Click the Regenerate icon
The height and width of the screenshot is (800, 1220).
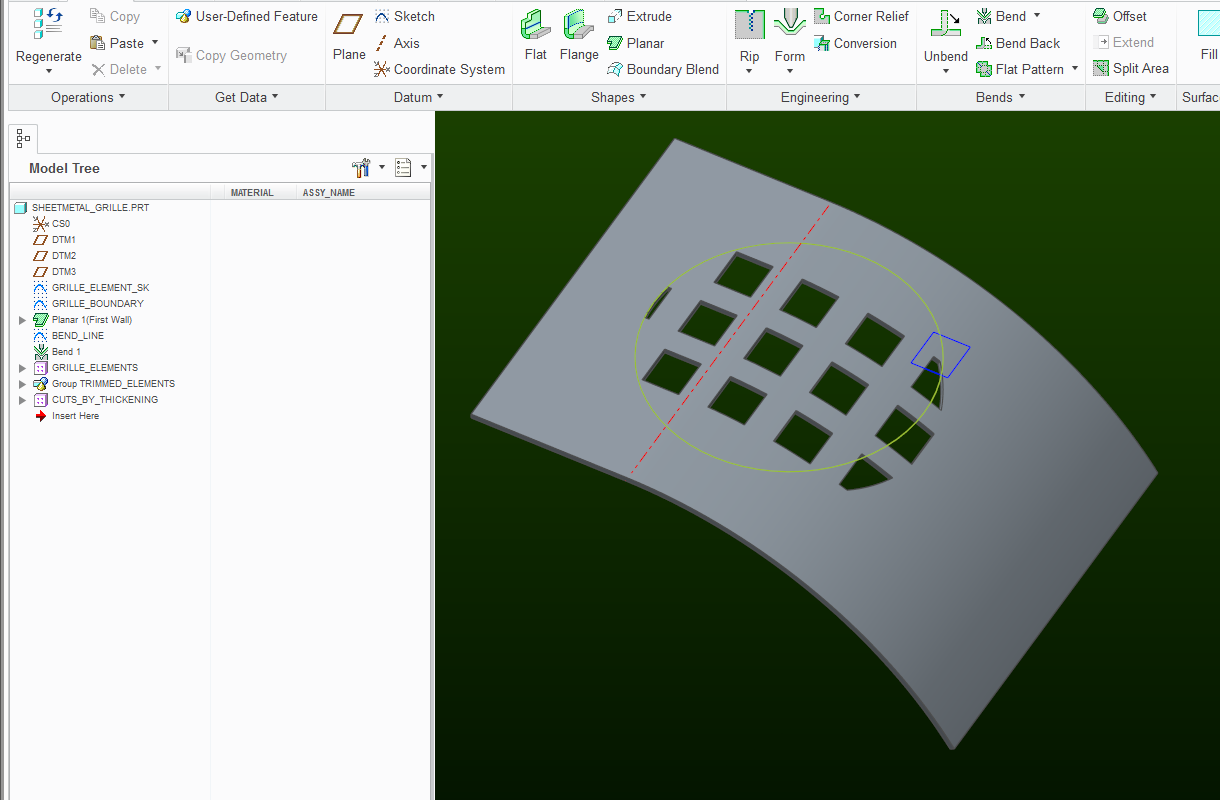coord(48,24)
